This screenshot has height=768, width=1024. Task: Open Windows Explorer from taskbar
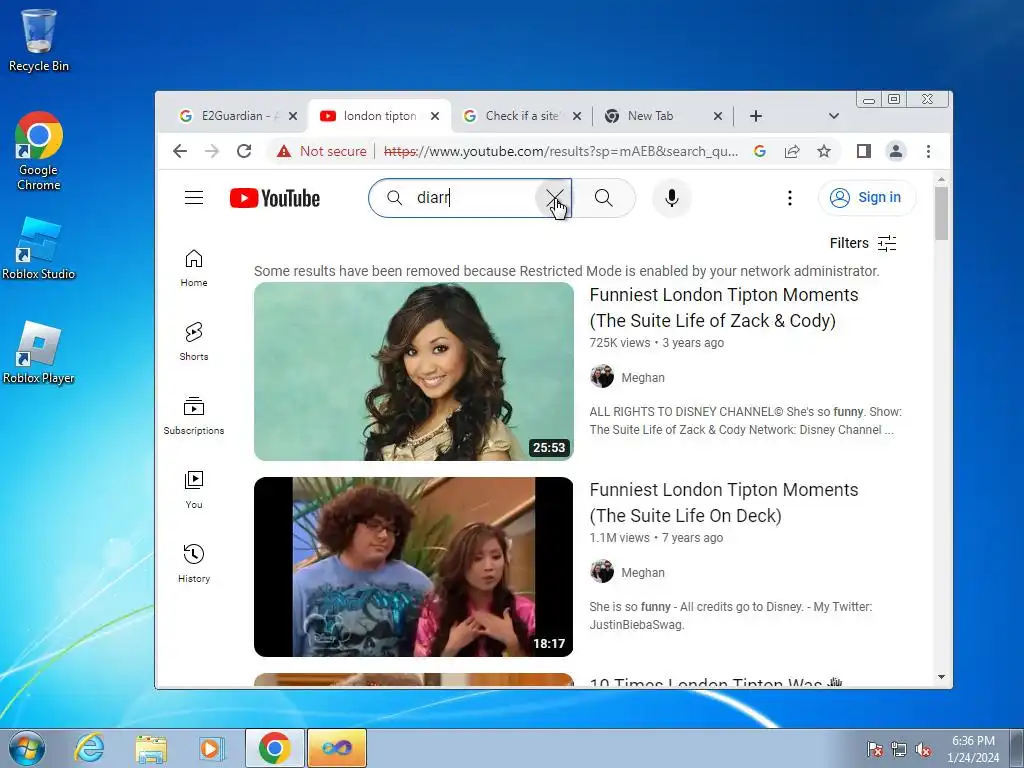151,748
